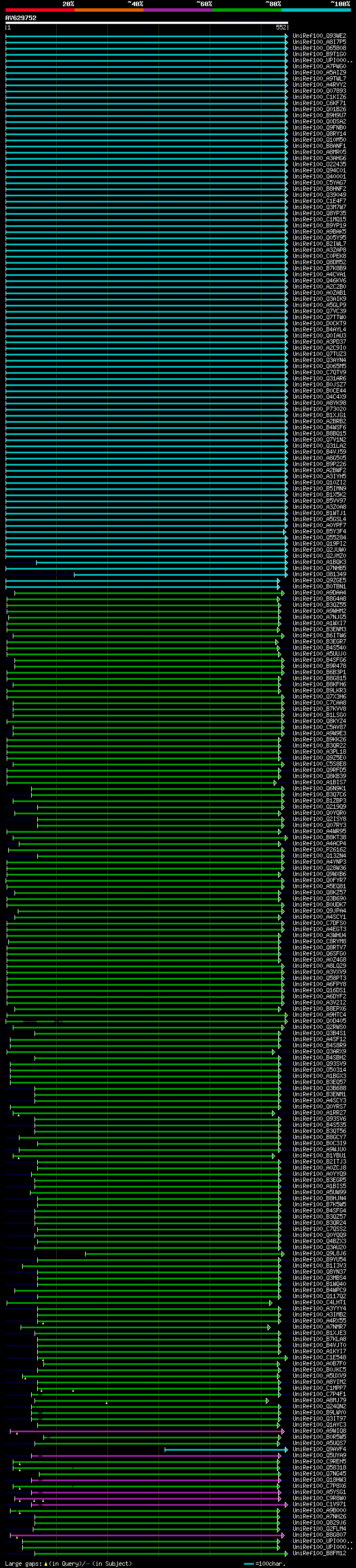
Task: Open hit UniRef100_A8I7P5
Action: point(319,42)
